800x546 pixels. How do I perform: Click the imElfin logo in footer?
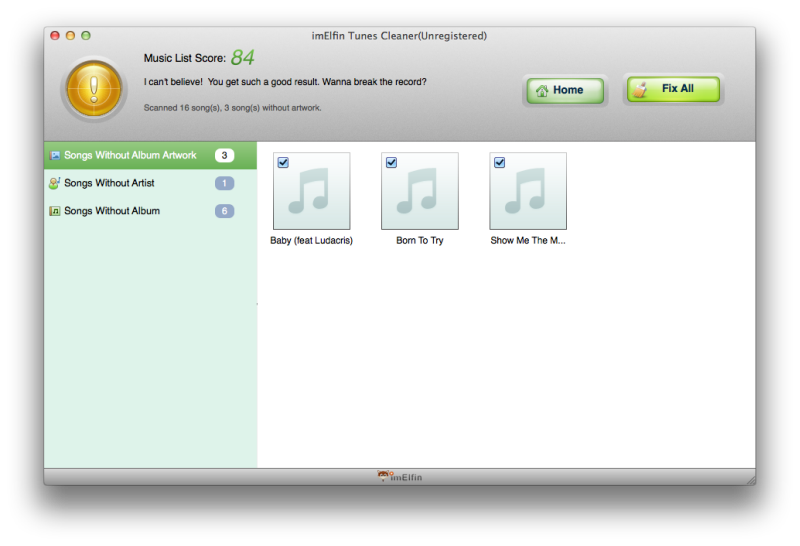pyautogui.click(x=400, y=477)
